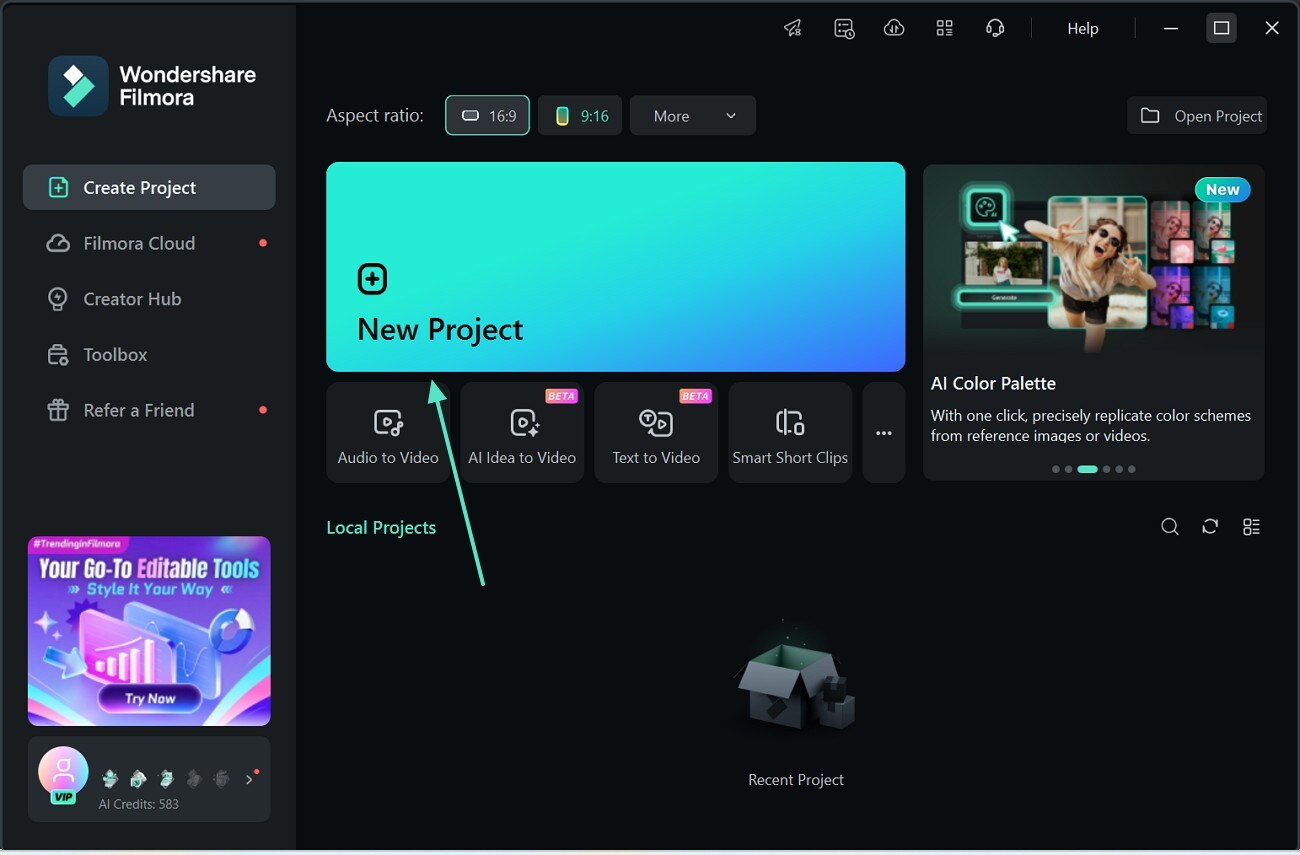
Task: Launch Smart Short Clips tool
Action: 790,432
